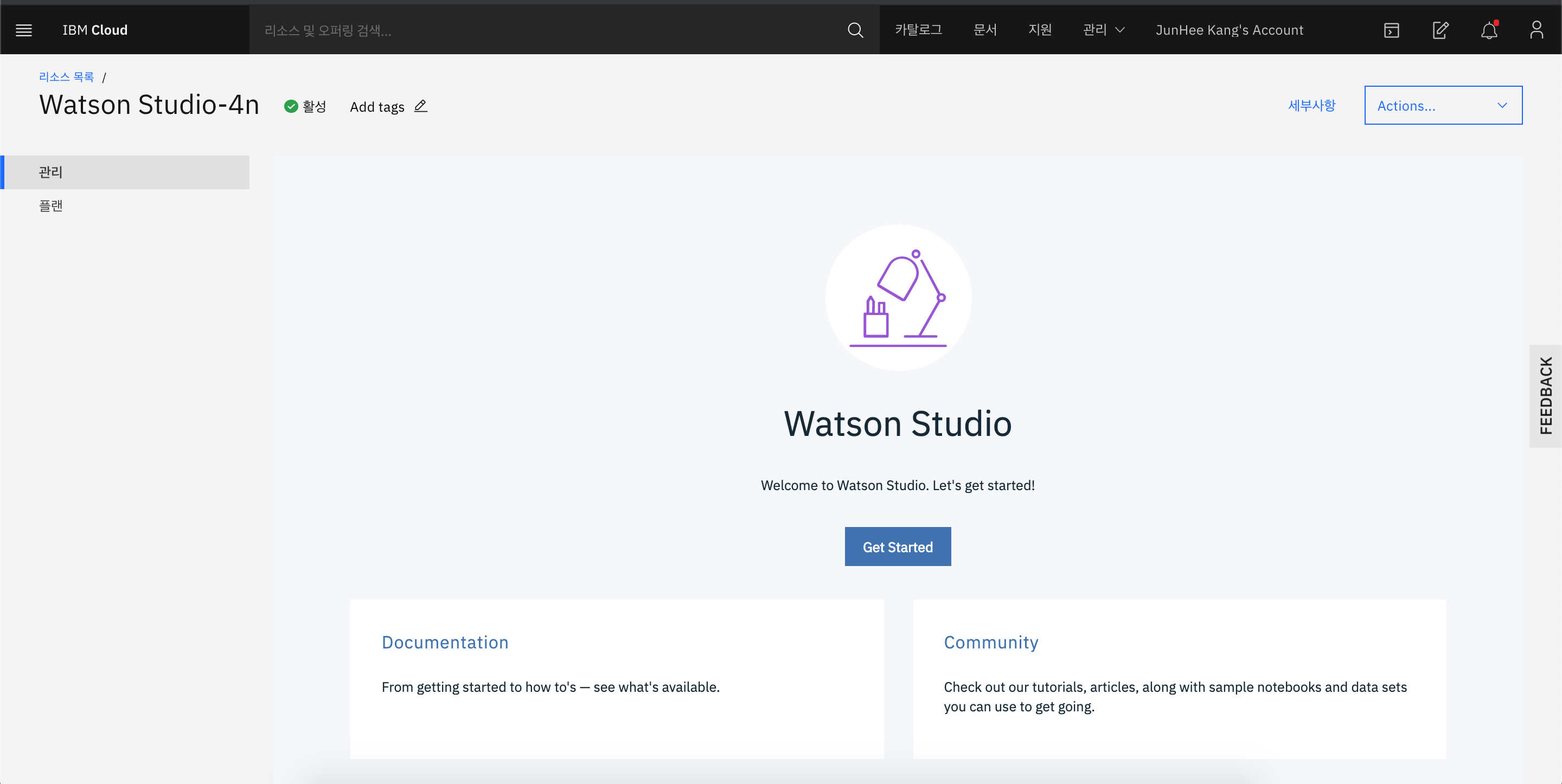The image size is (1562, 784).
Task: Click the cost estimator edit icon
Action: 1440,30
